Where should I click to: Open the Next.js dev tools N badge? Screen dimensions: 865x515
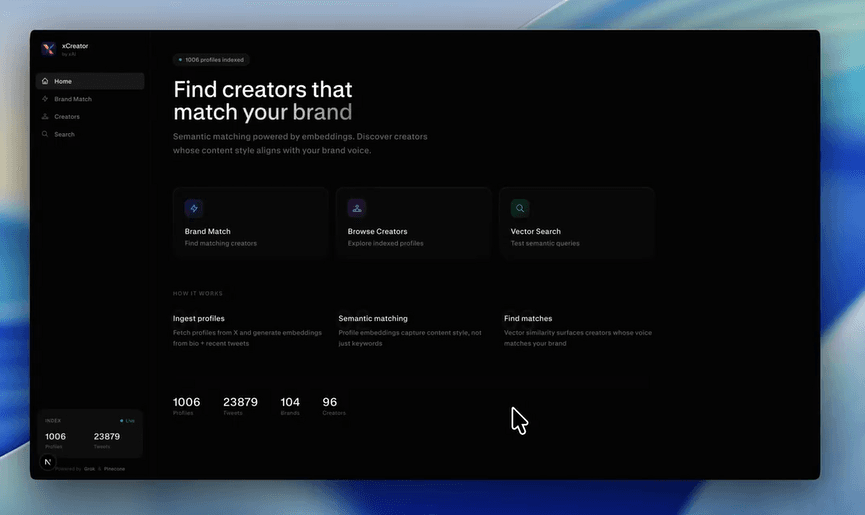tap(47, 462)
